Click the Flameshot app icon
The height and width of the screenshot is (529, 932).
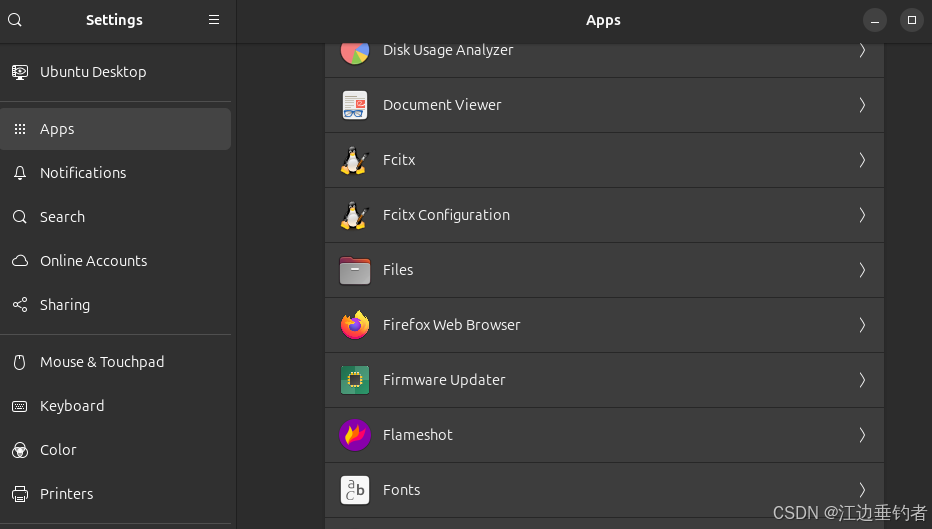pyautogui.click(x=355, y=434)
